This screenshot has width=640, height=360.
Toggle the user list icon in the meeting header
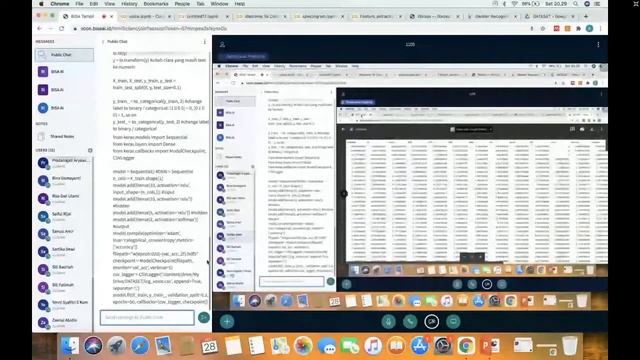[222, 44]
